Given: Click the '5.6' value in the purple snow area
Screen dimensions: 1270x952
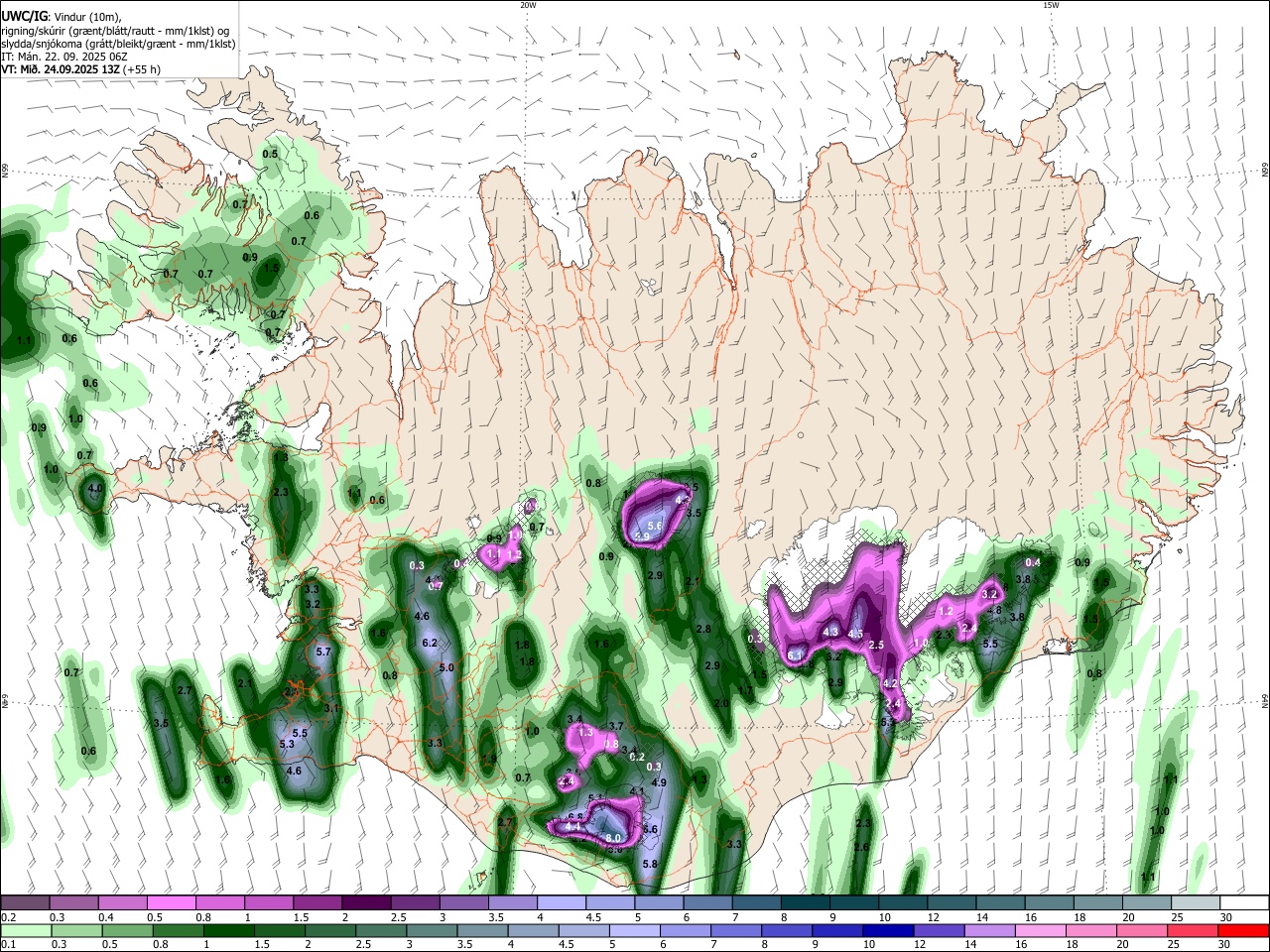Looking at the screenshot, I should (x=655, y=525).
